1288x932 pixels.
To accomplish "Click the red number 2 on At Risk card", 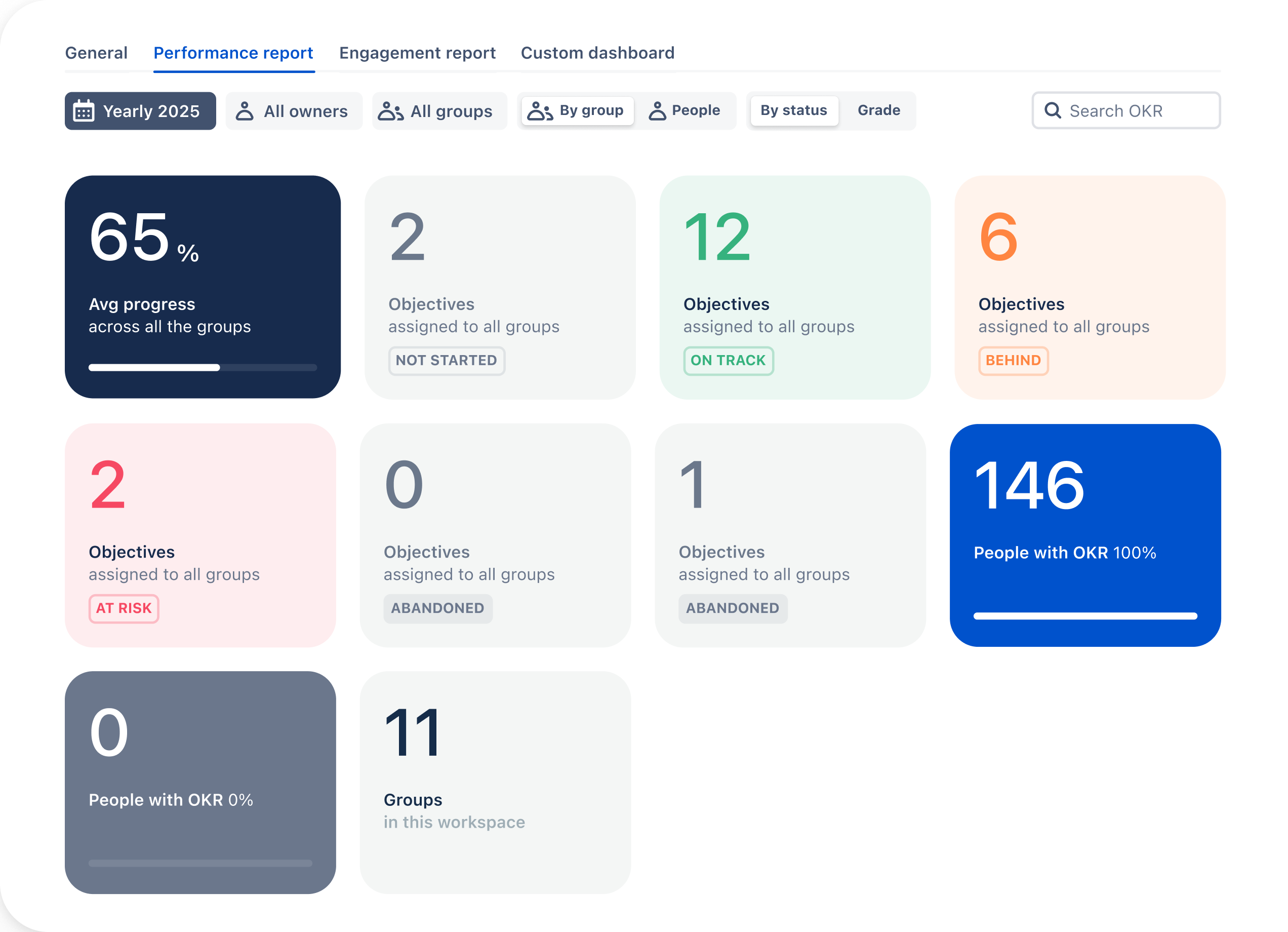I will 108,485.
